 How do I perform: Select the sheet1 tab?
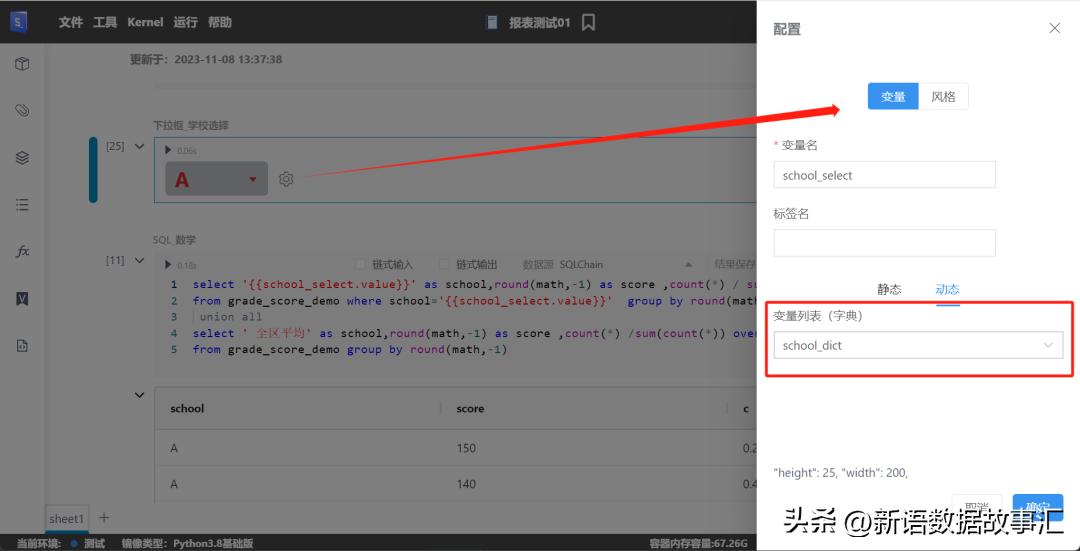pos(67,518)
